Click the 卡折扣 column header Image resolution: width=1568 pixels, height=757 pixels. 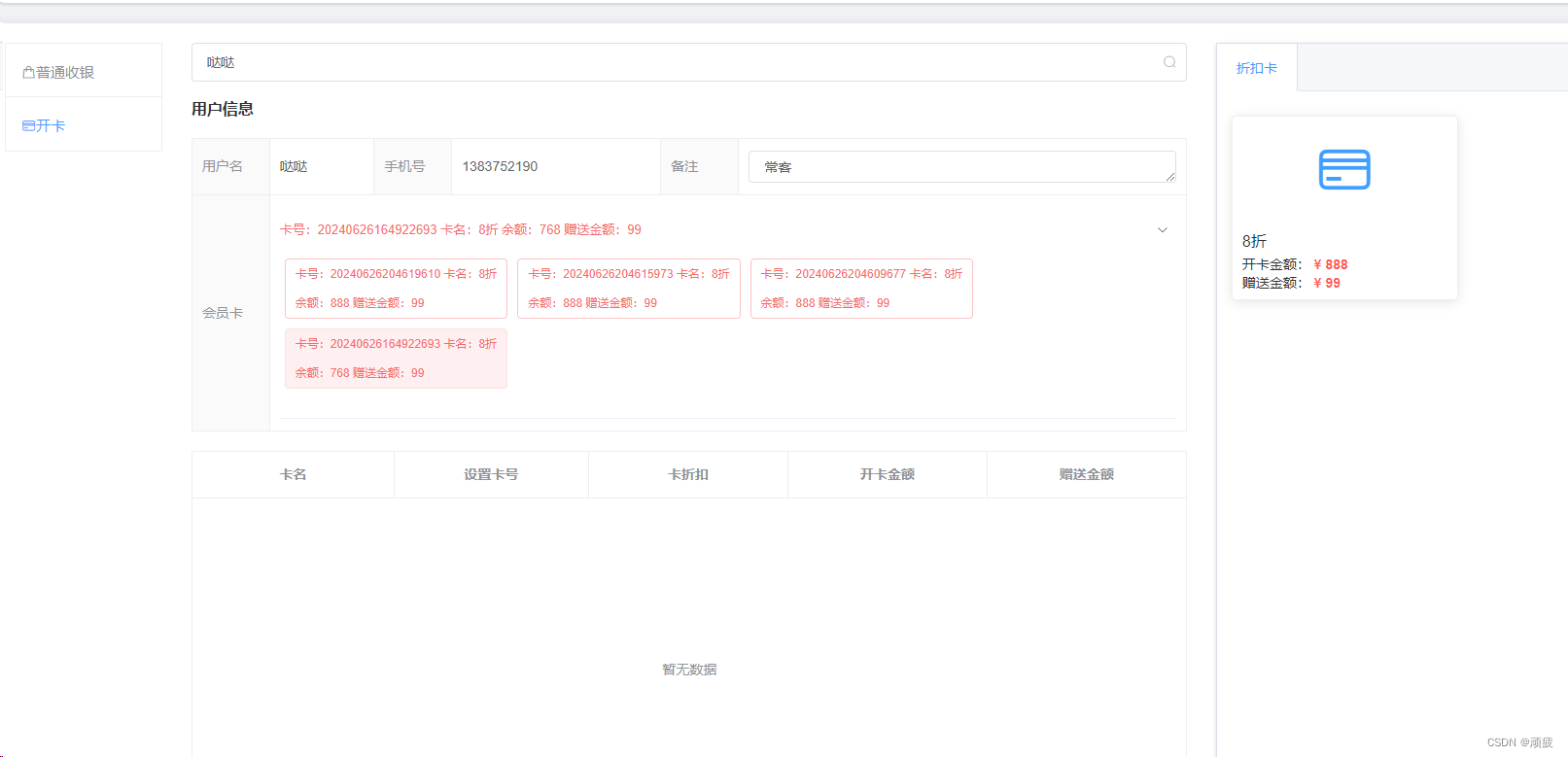click(x=688, y=474)
